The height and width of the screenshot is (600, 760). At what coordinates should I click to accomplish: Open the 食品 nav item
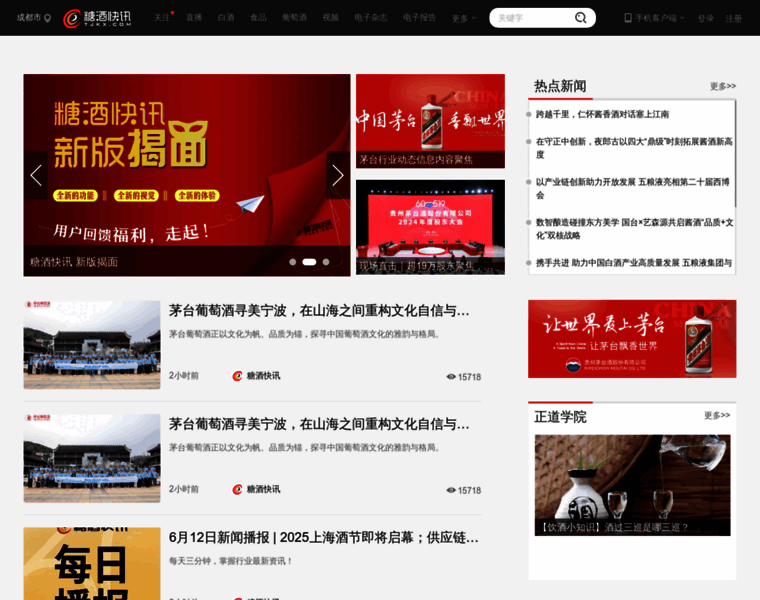tap(258, 17)
